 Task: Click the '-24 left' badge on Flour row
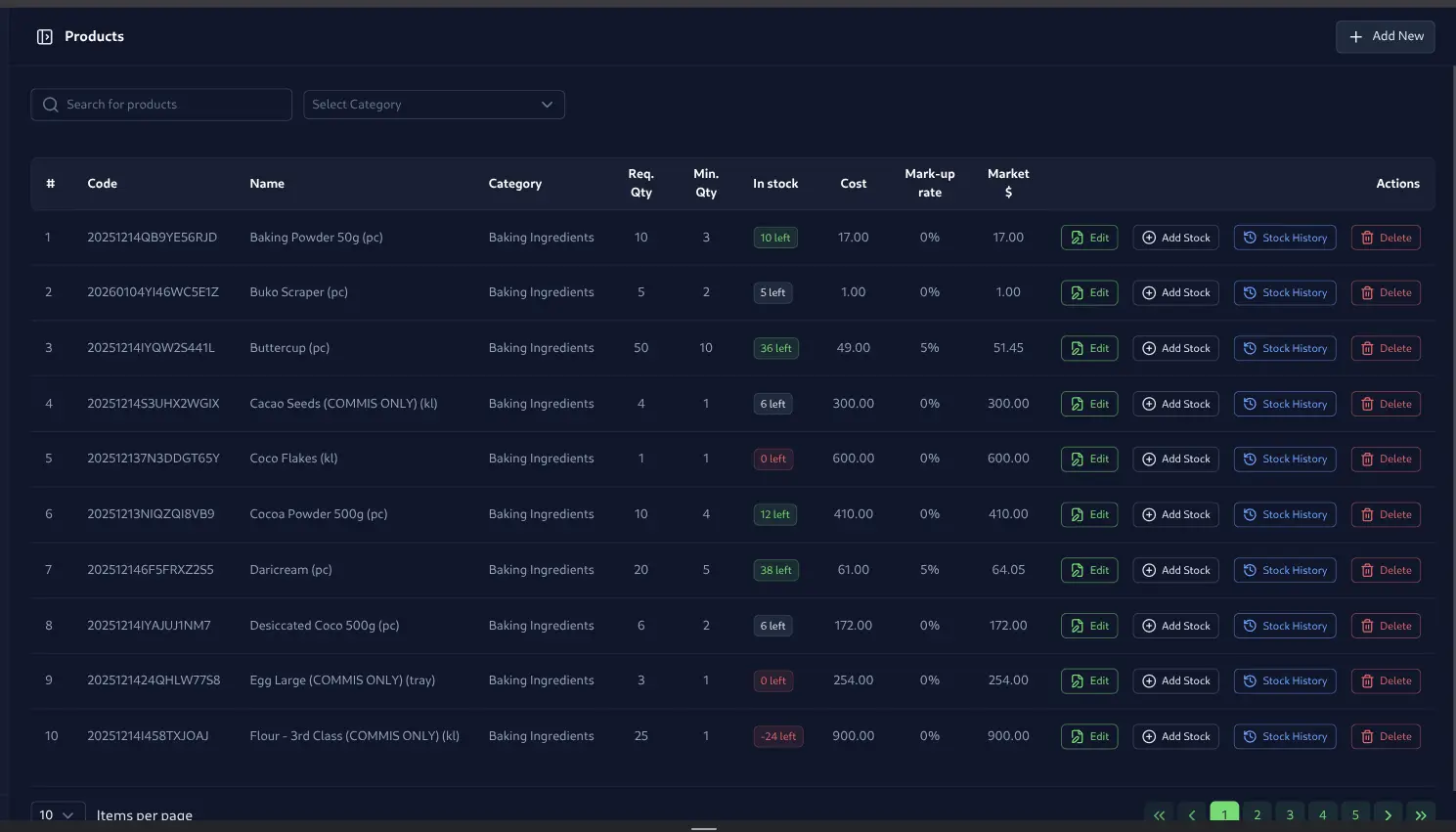778,736
